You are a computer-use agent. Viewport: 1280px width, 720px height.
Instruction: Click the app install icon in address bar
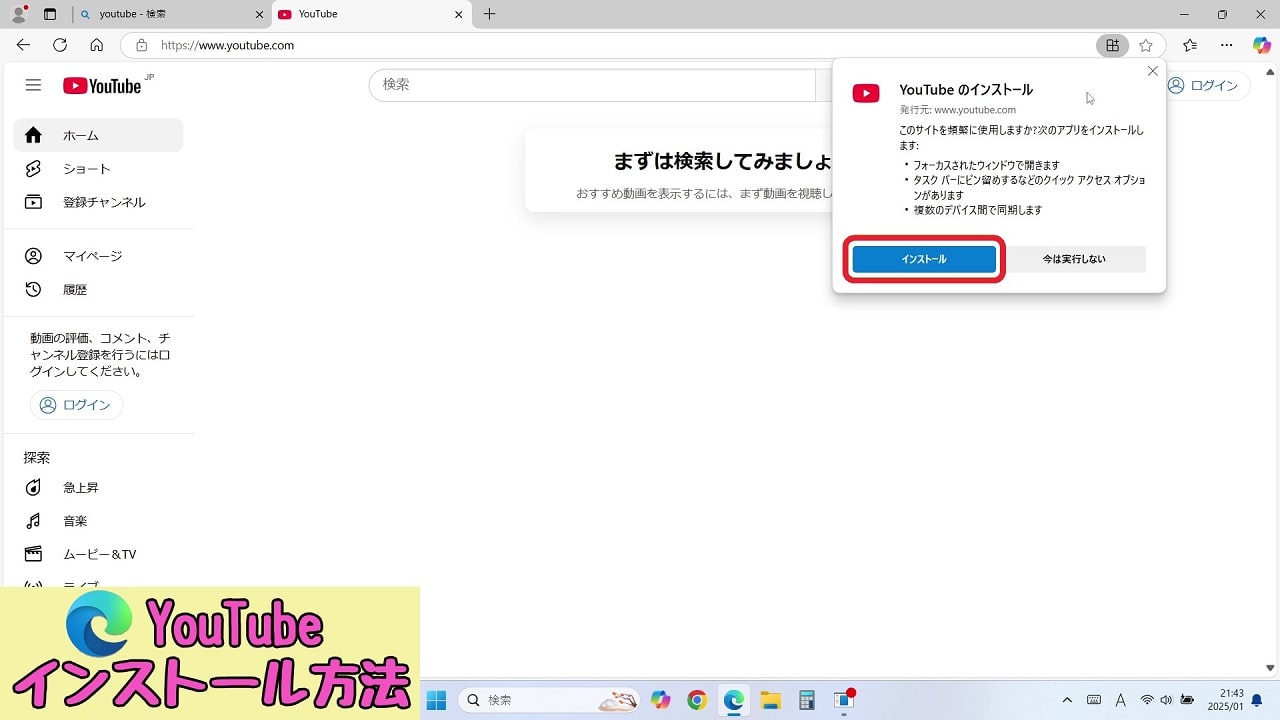[1112, 45]
